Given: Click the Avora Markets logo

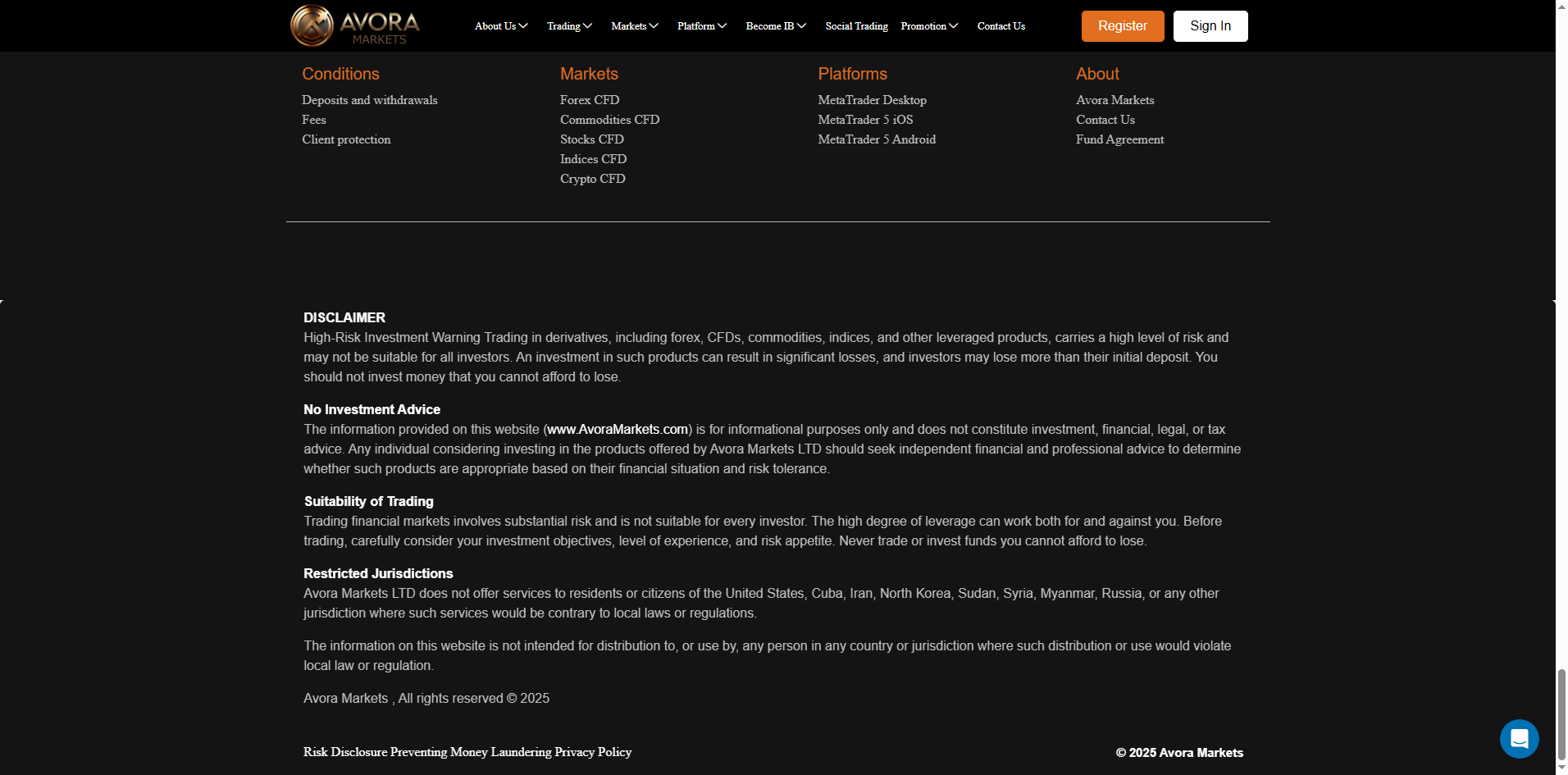Looking at the screenshot, I should click(355, 25).
